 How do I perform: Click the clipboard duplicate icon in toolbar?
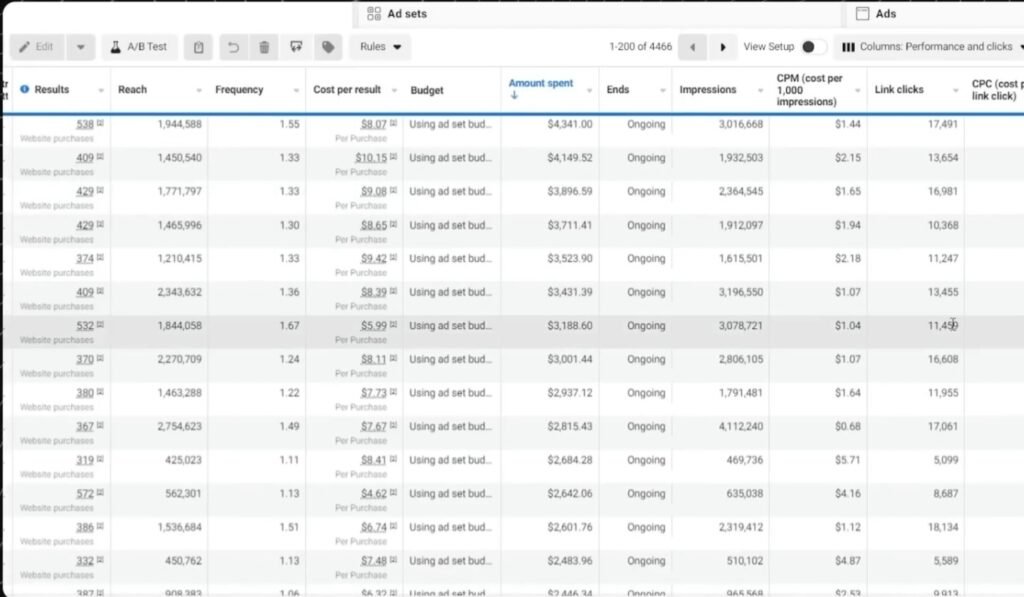pyautogui.click(x=199, y=47)
